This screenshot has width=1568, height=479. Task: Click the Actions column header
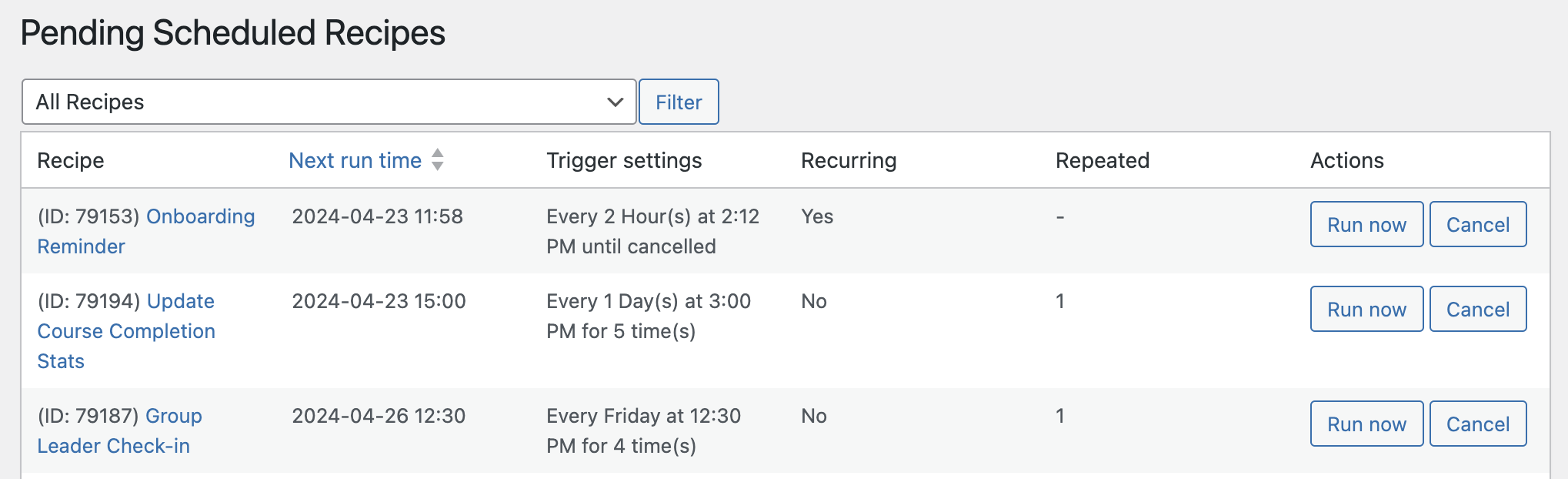(x=1347, y=160)
